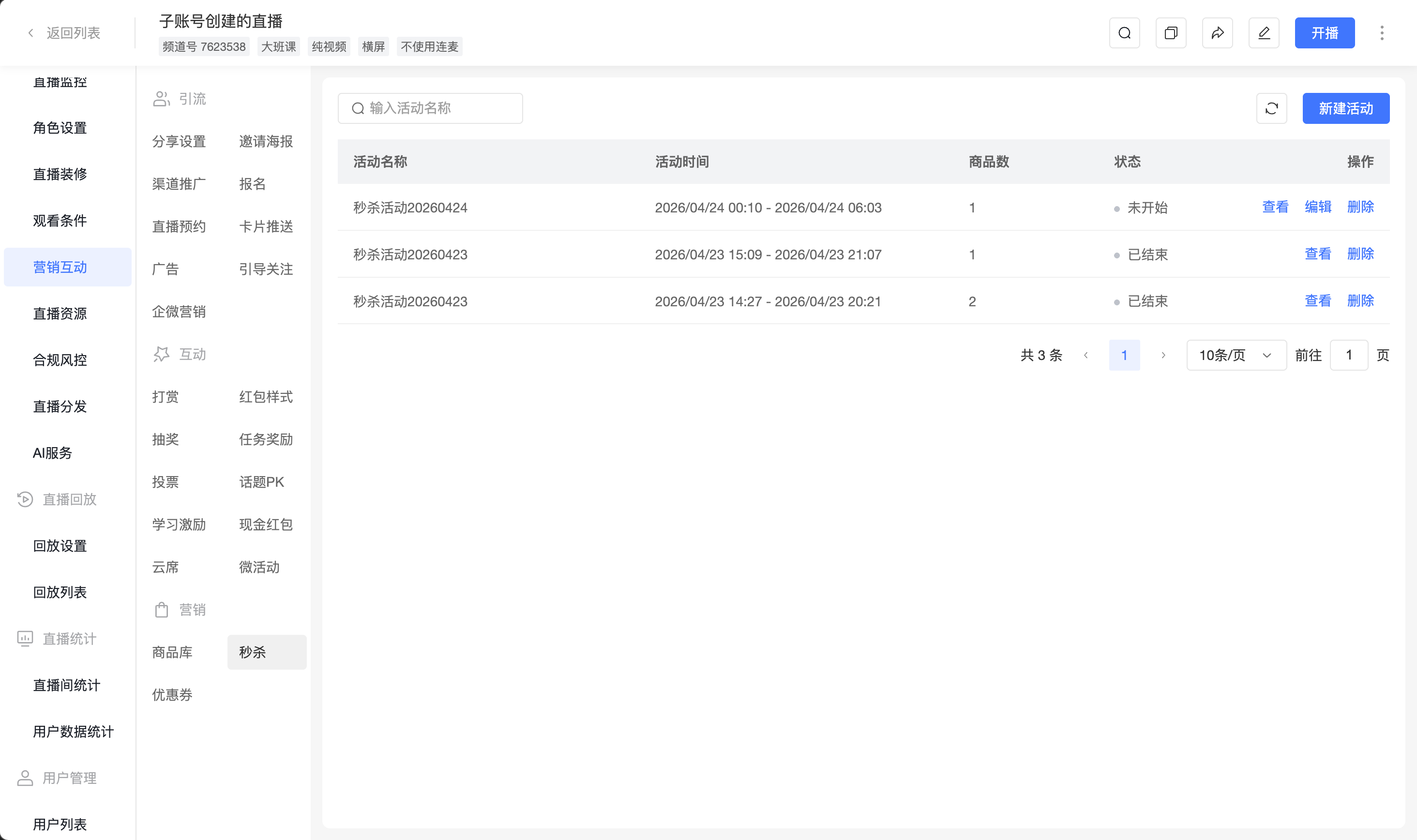Click 查看 for the 14:27 activity row
The height and width of the screenshot is (840, 1417).
[1318, 301]
